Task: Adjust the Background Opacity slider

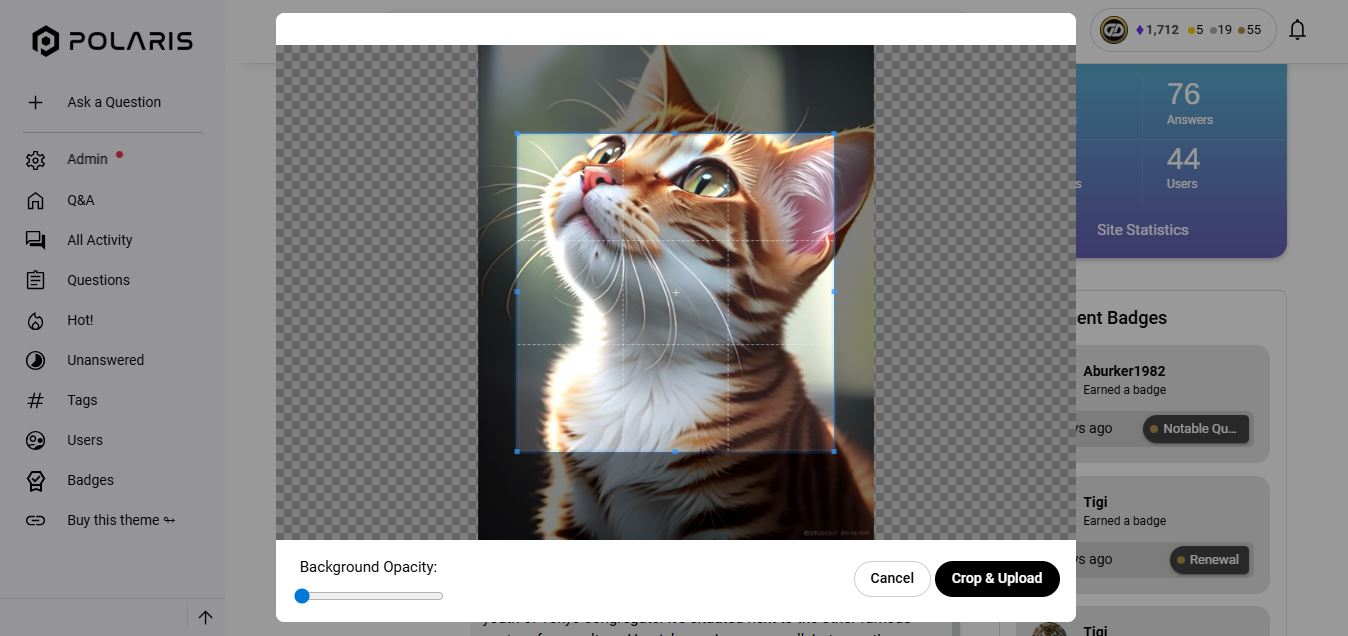Action: click(x=370, y=596)
